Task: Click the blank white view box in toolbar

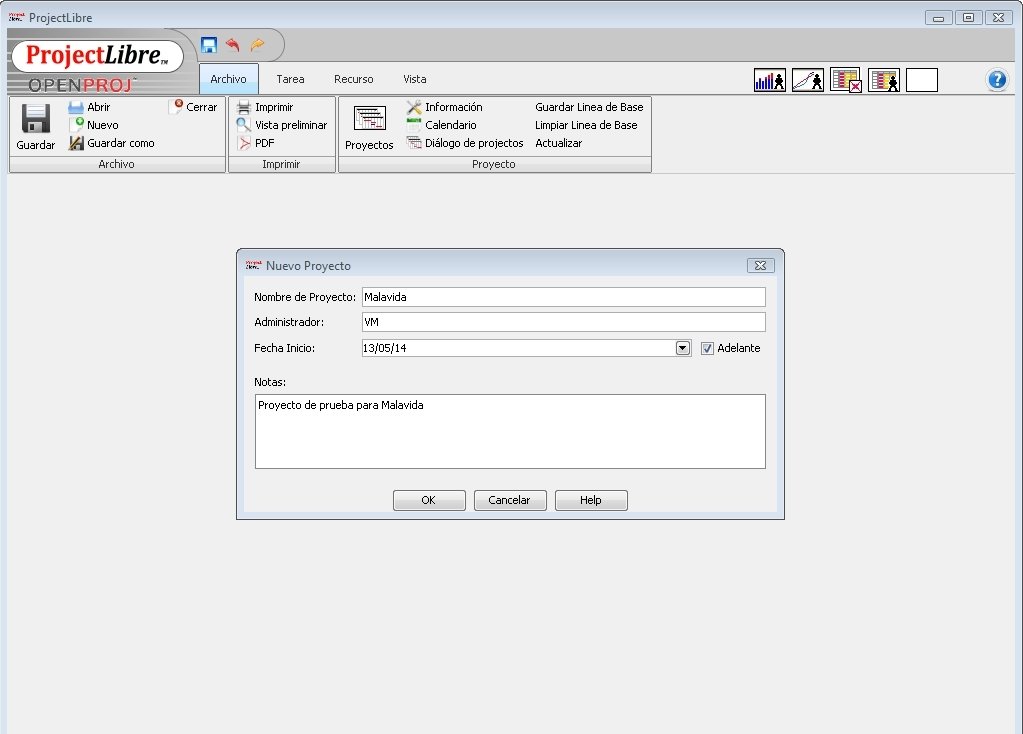Action: [922, 80]
